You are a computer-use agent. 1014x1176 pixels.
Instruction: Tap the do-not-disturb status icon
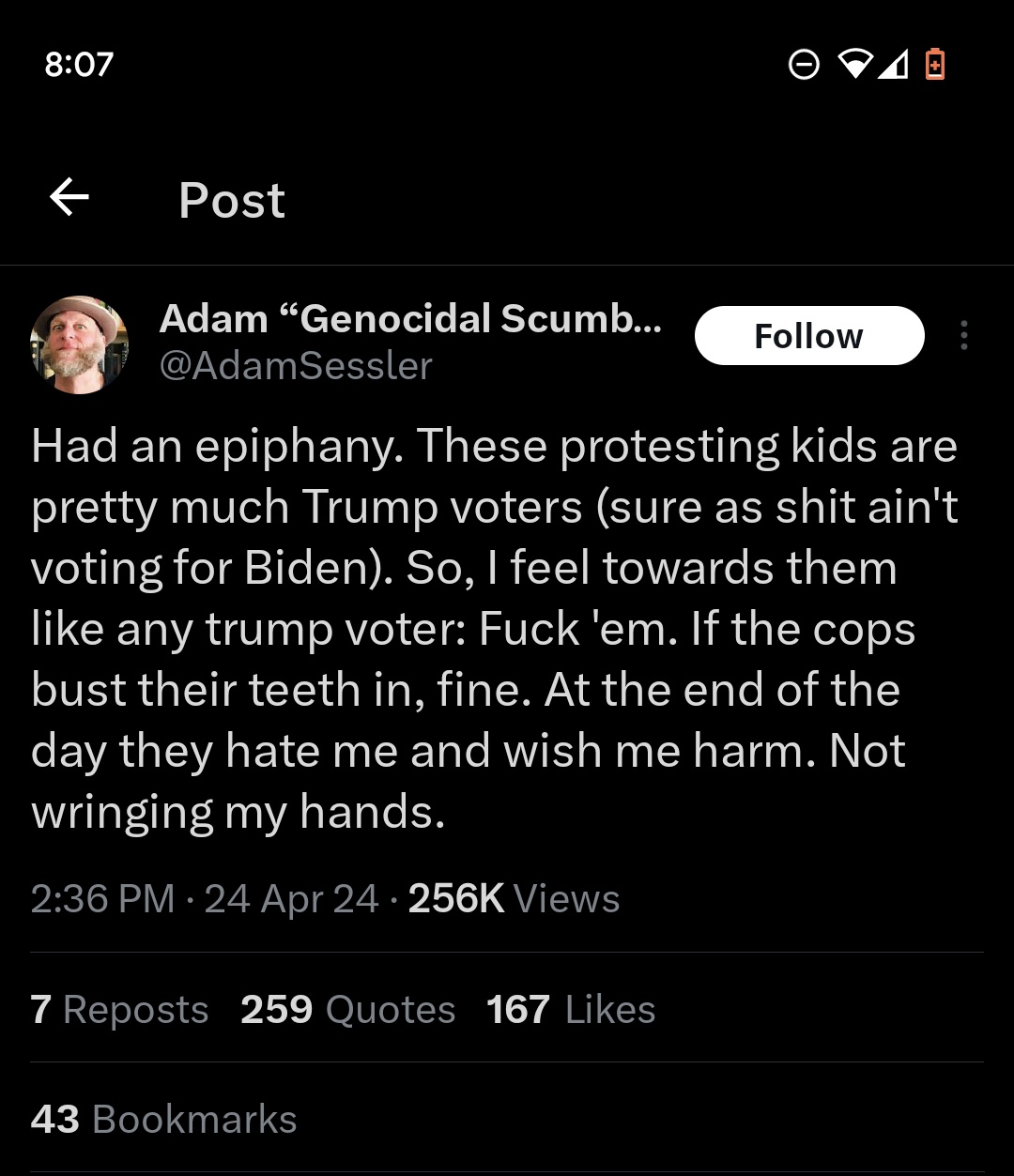tap(804, 64)
